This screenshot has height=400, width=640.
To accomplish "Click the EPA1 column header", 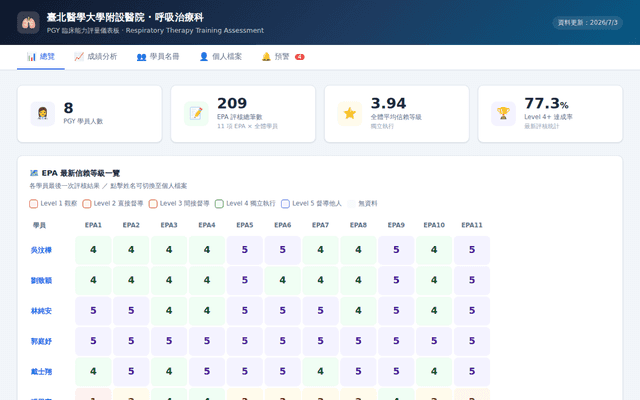I will 93,225.
